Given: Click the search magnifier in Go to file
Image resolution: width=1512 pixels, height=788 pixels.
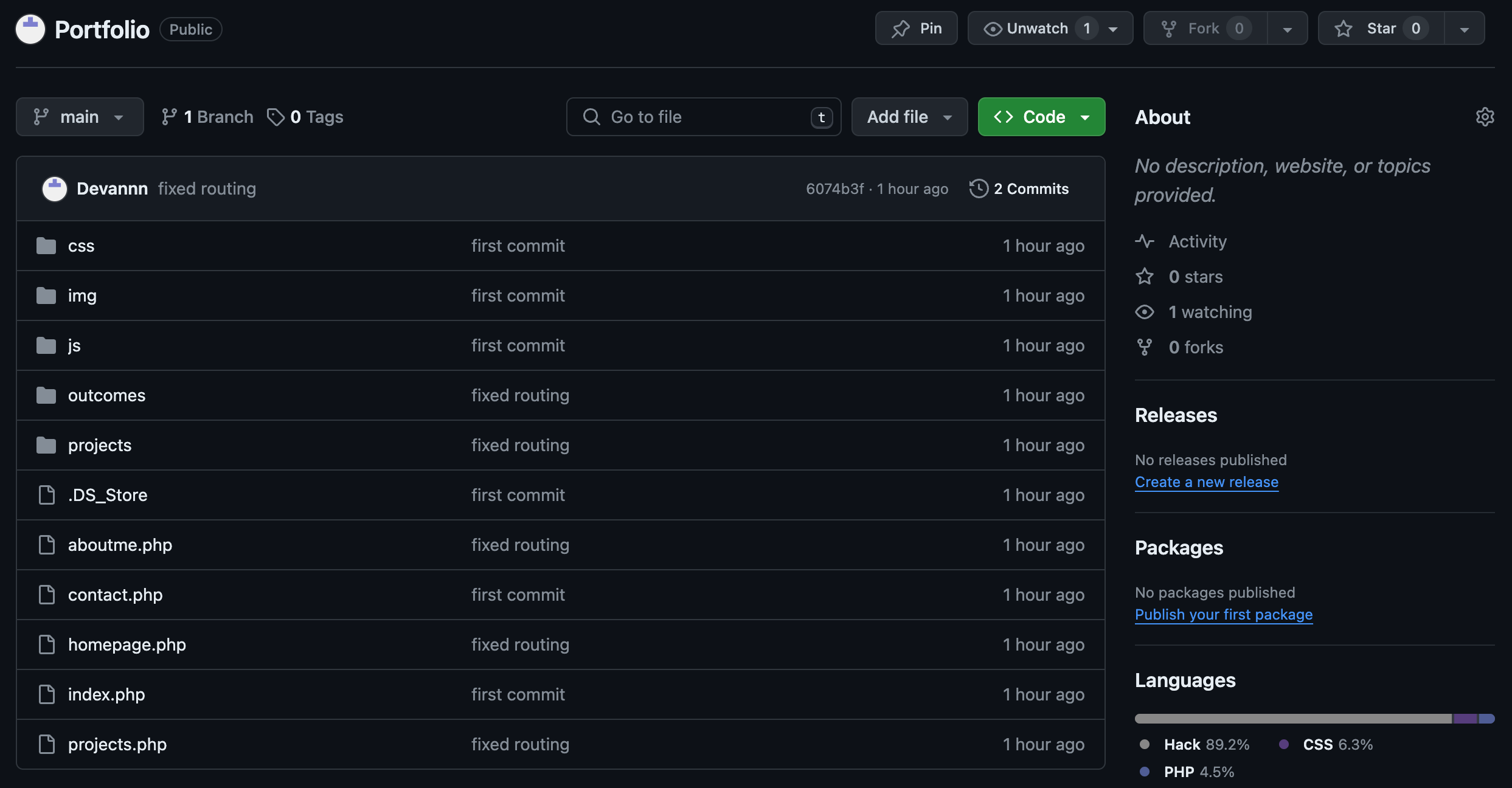Looking at the screenshot, I should coord(591,117).
